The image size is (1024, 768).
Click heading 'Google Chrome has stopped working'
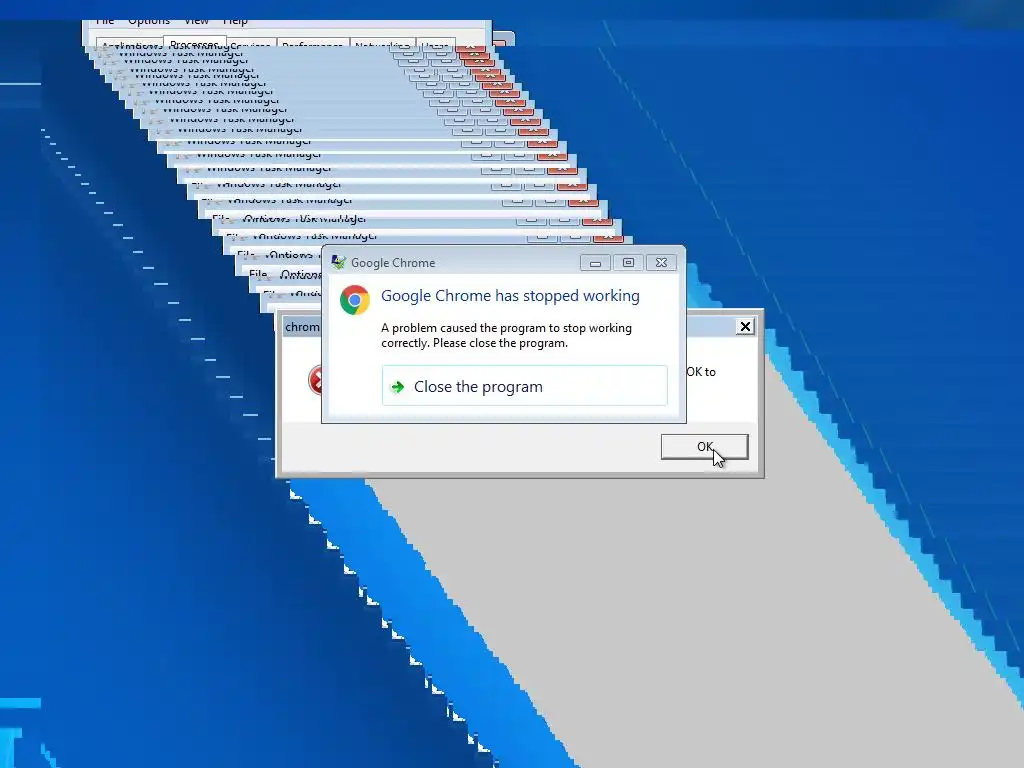[x=510, y=296]
